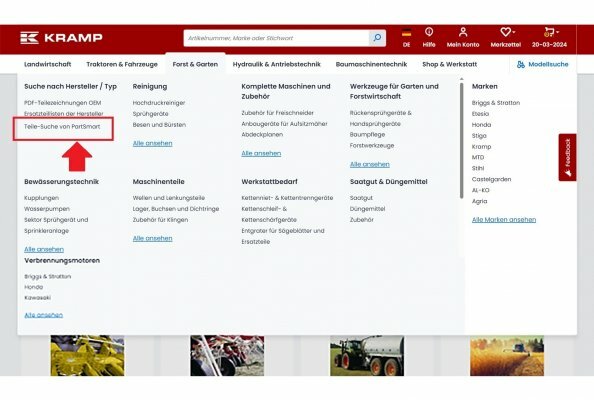Image resolution: width=594 pixels, height=400 pixels.
Task: Click Alle ansehen under Verbrennungsmotoren
Action: [44, 315]
